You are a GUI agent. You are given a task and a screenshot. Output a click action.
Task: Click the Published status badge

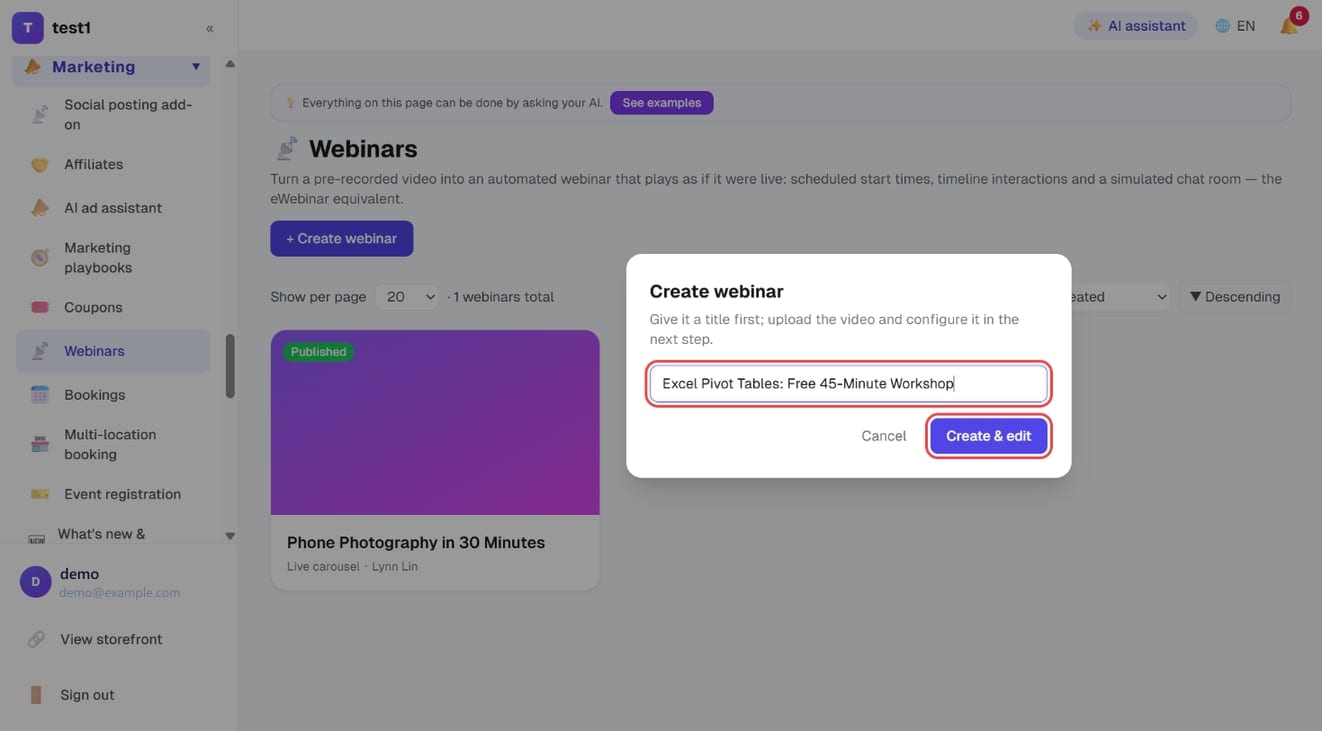tap(318, 352)
